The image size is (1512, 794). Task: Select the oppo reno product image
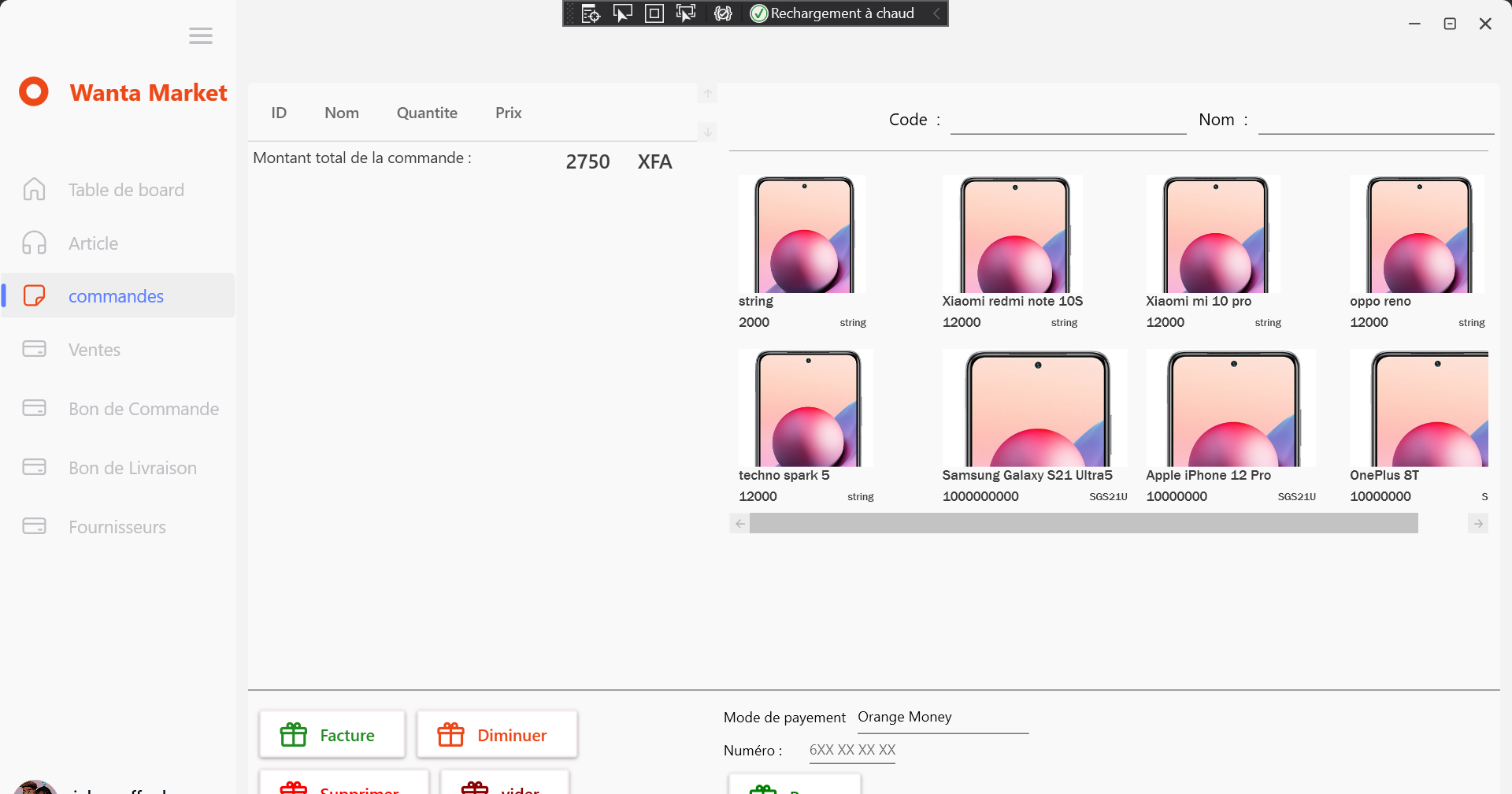[x=1417, y=234]
